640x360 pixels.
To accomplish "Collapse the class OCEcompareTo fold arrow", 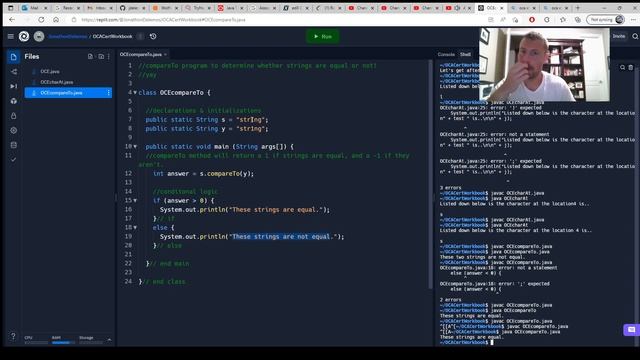I will pyautogui.click(x=135, y=93).
